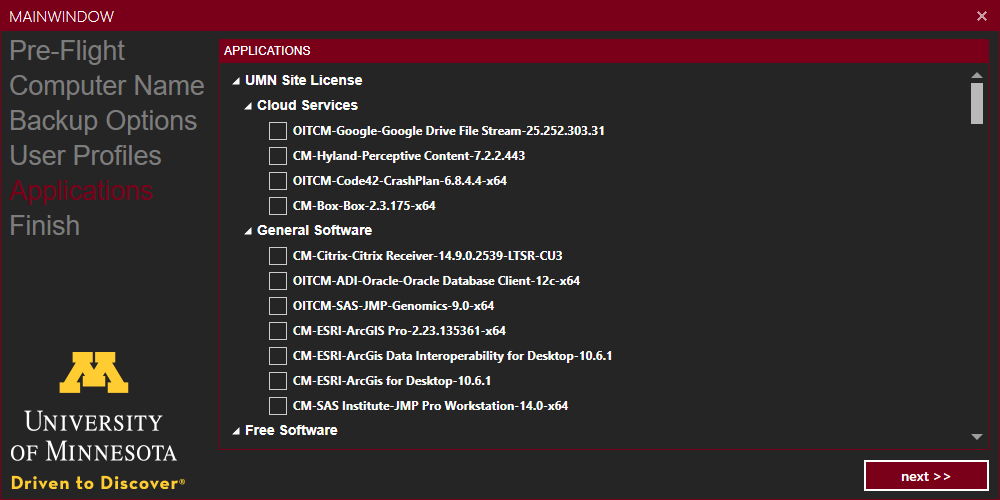
Task: Click the applications list scrollbar thumb
Action: tap(976, 103)
